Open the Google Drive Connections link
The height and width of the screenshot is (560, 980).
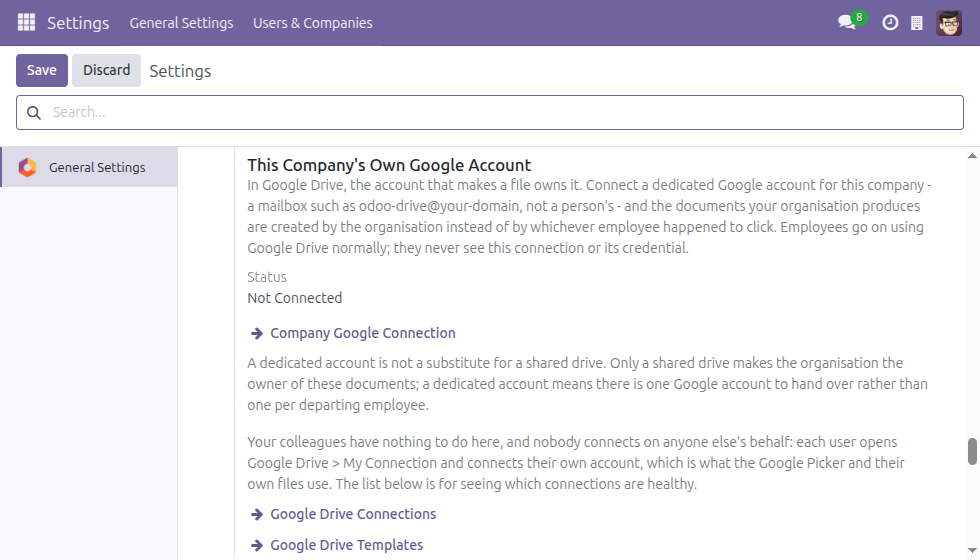[x=353, y=514]
